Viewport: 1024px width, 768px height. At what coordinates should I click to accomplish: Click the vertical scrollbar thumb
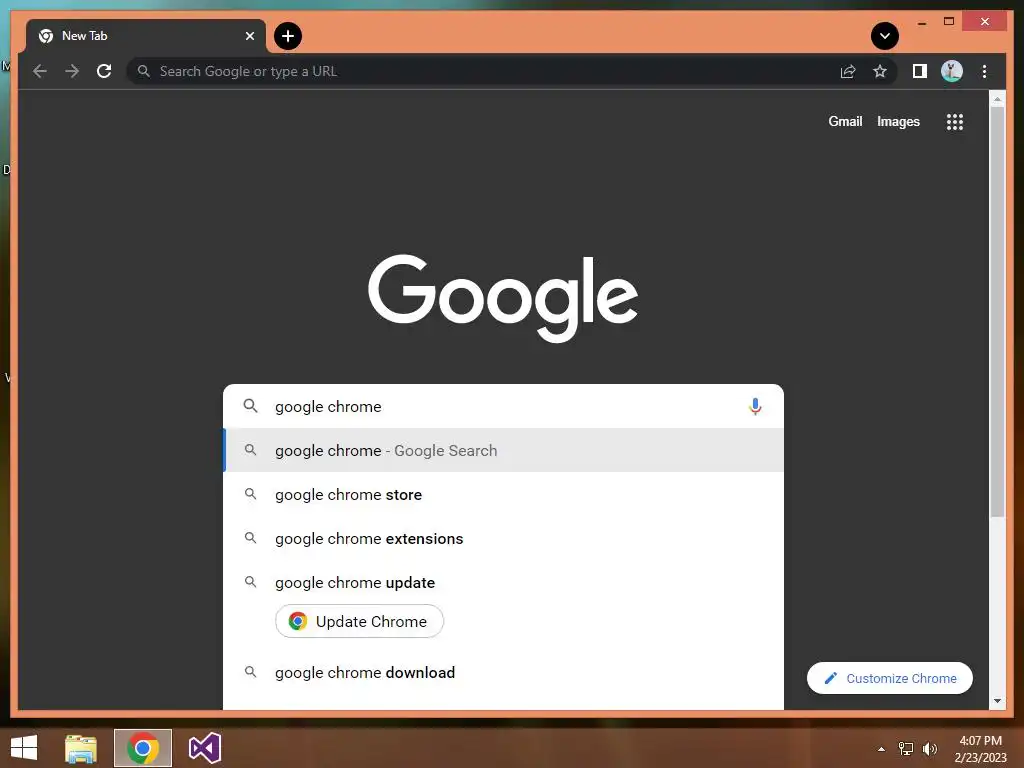[997, 312]
